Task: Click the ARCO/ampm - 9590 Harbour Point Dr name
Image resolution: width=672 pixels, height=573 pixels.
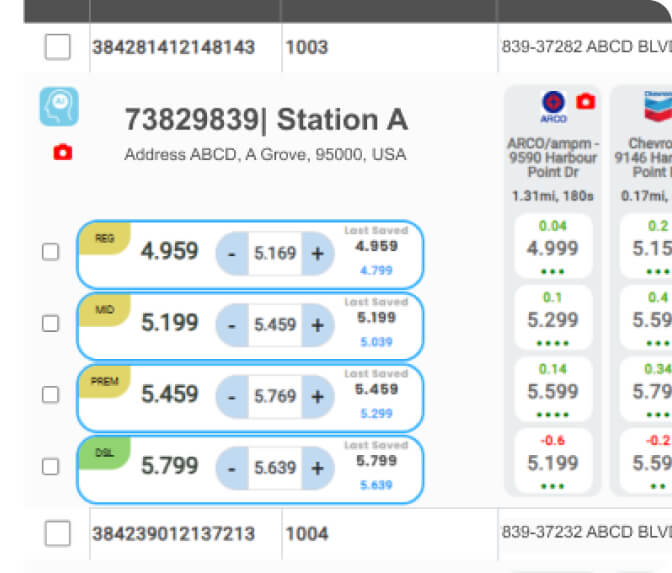Action: pos(553,158)
